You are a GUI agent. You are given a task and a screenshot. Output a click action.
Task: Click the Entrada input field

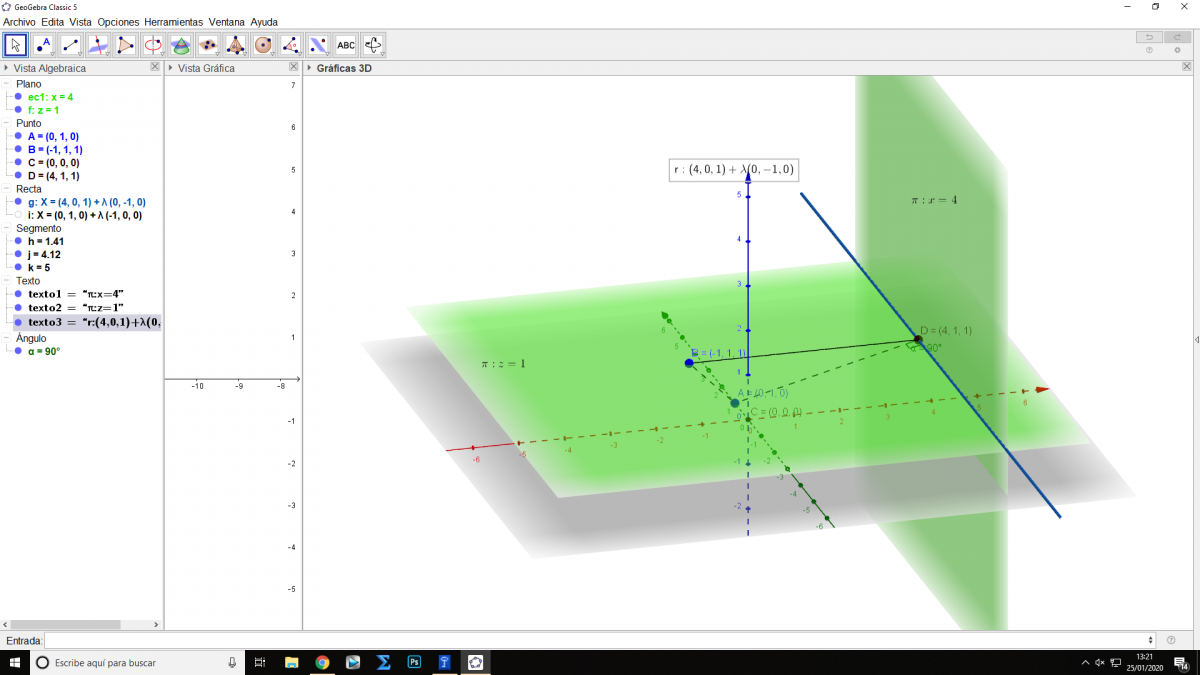[598, 640]
